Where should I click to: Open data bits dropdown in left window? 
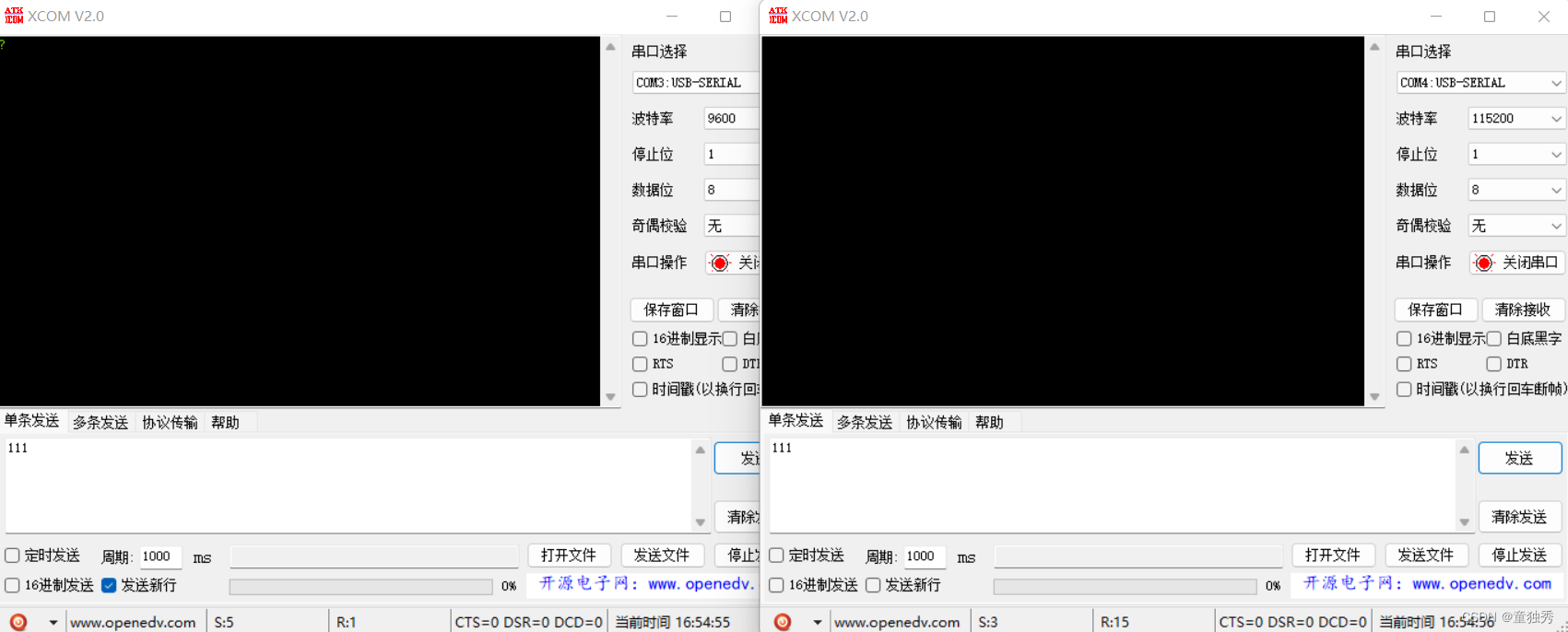pos(731,190)
